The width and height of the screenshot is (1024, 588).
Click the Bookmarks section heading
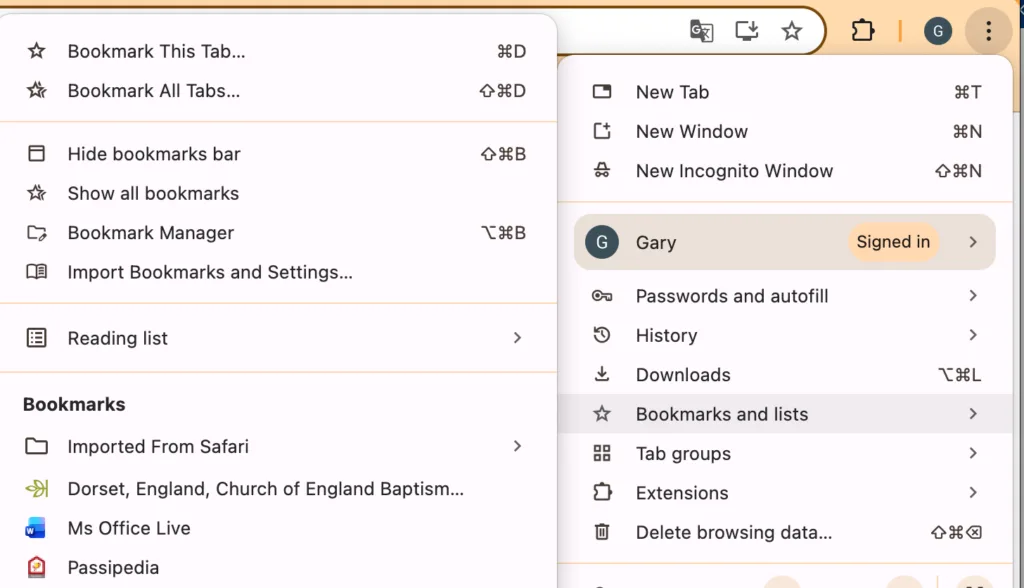click(x=74, y=404)
